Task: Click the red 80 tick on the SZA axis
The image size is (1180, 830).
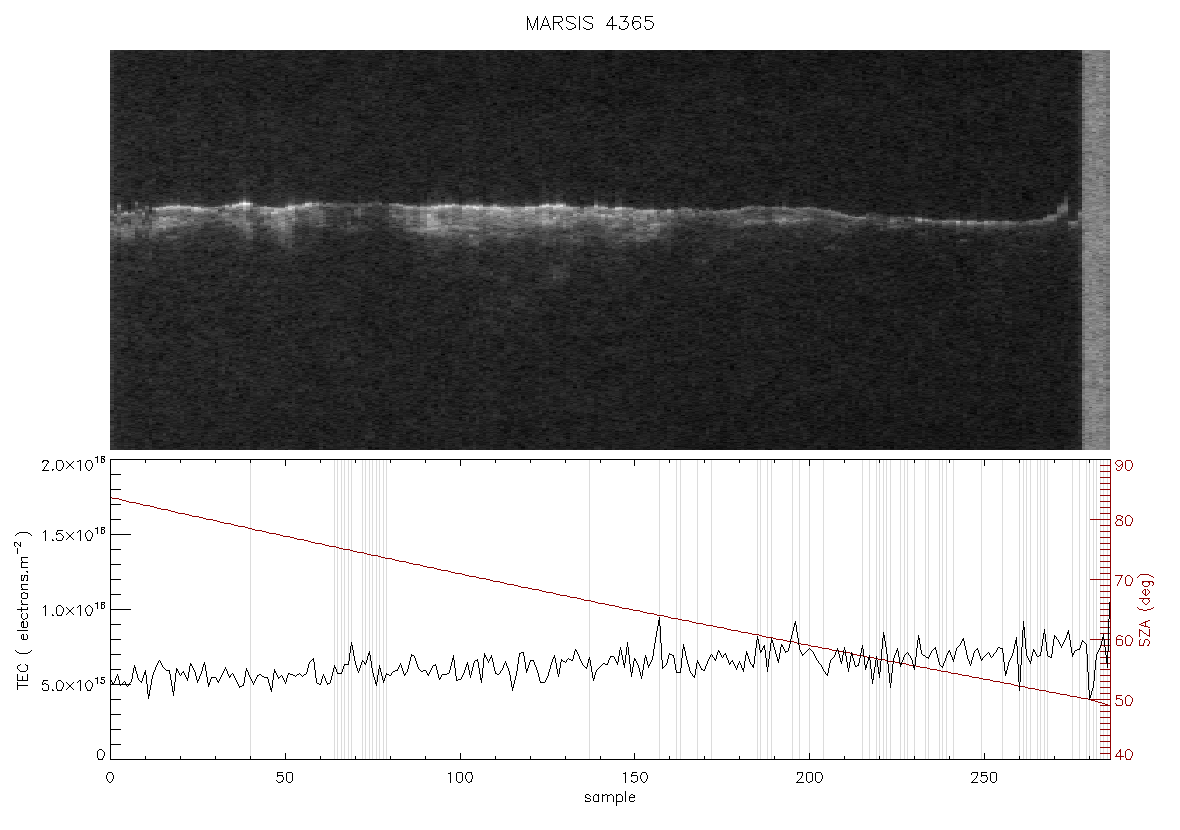Action: (x=1124, y=521)
